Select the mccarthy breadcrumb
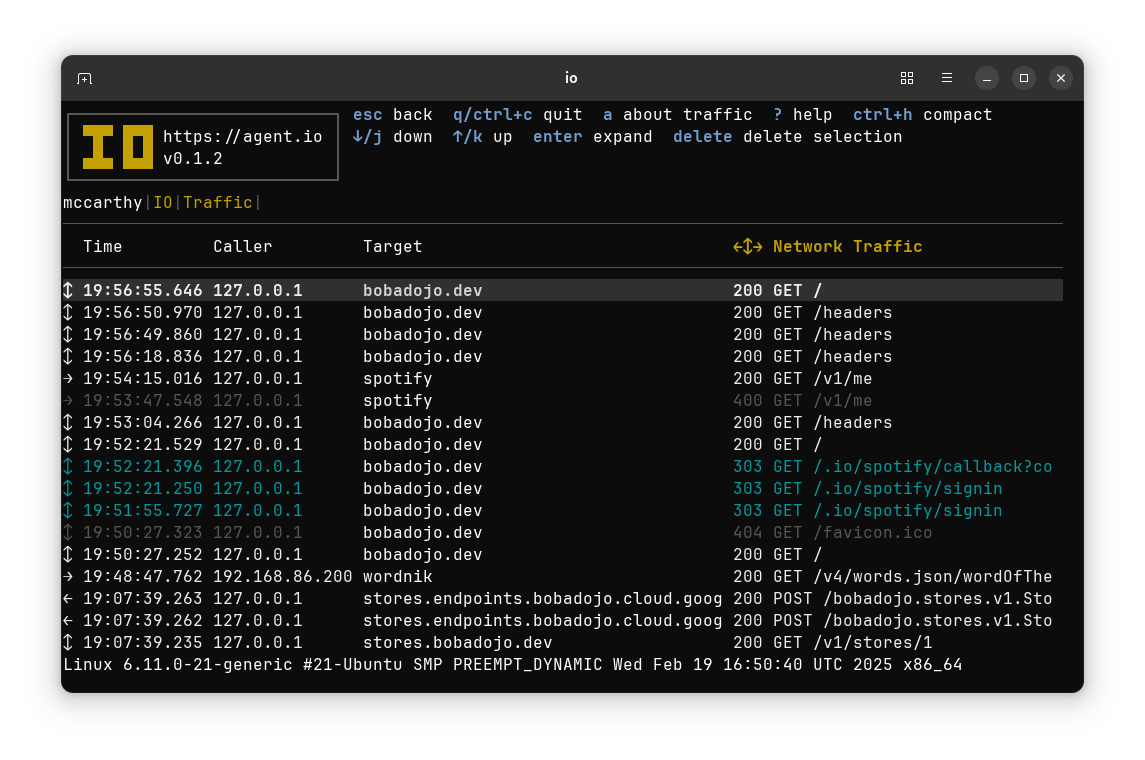1145x760 pixels. [x=102, y=202]
